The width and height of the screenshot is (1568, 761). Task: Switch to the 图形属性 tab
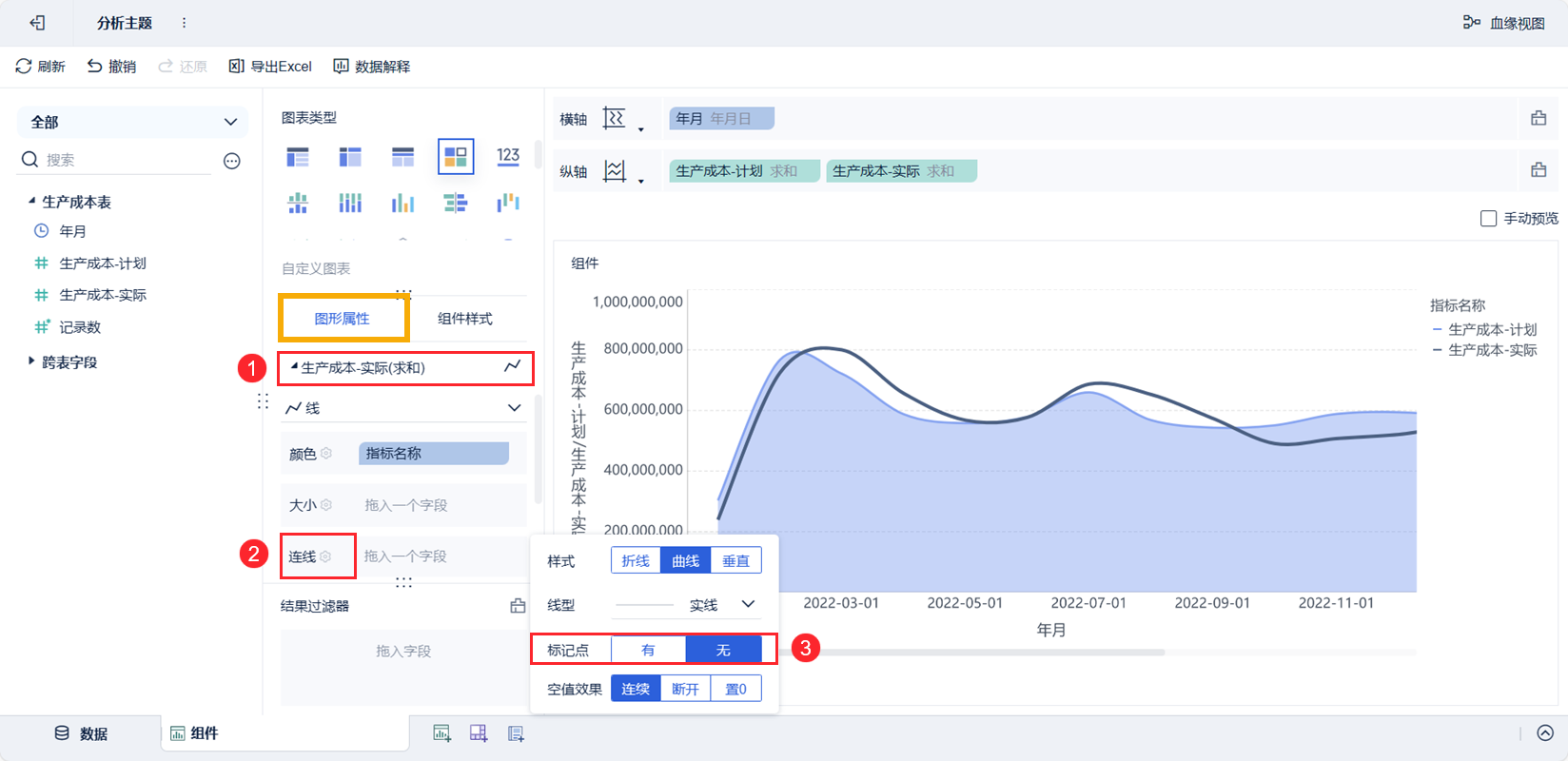coord(343,319)
